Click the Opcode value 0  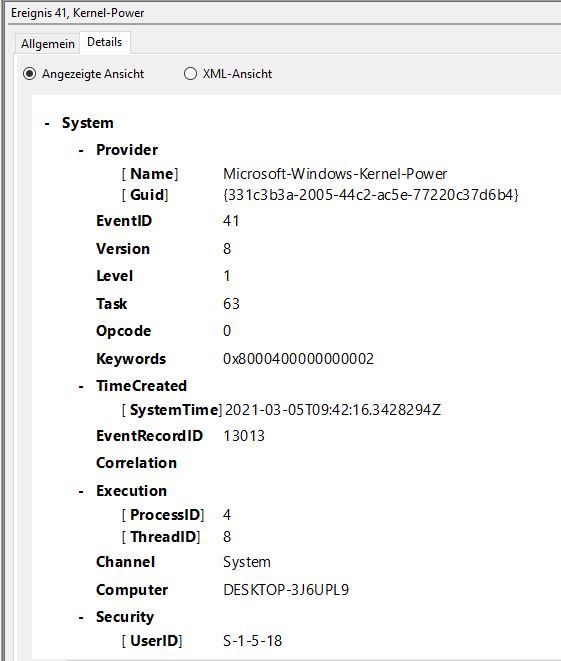pos(227,331)
